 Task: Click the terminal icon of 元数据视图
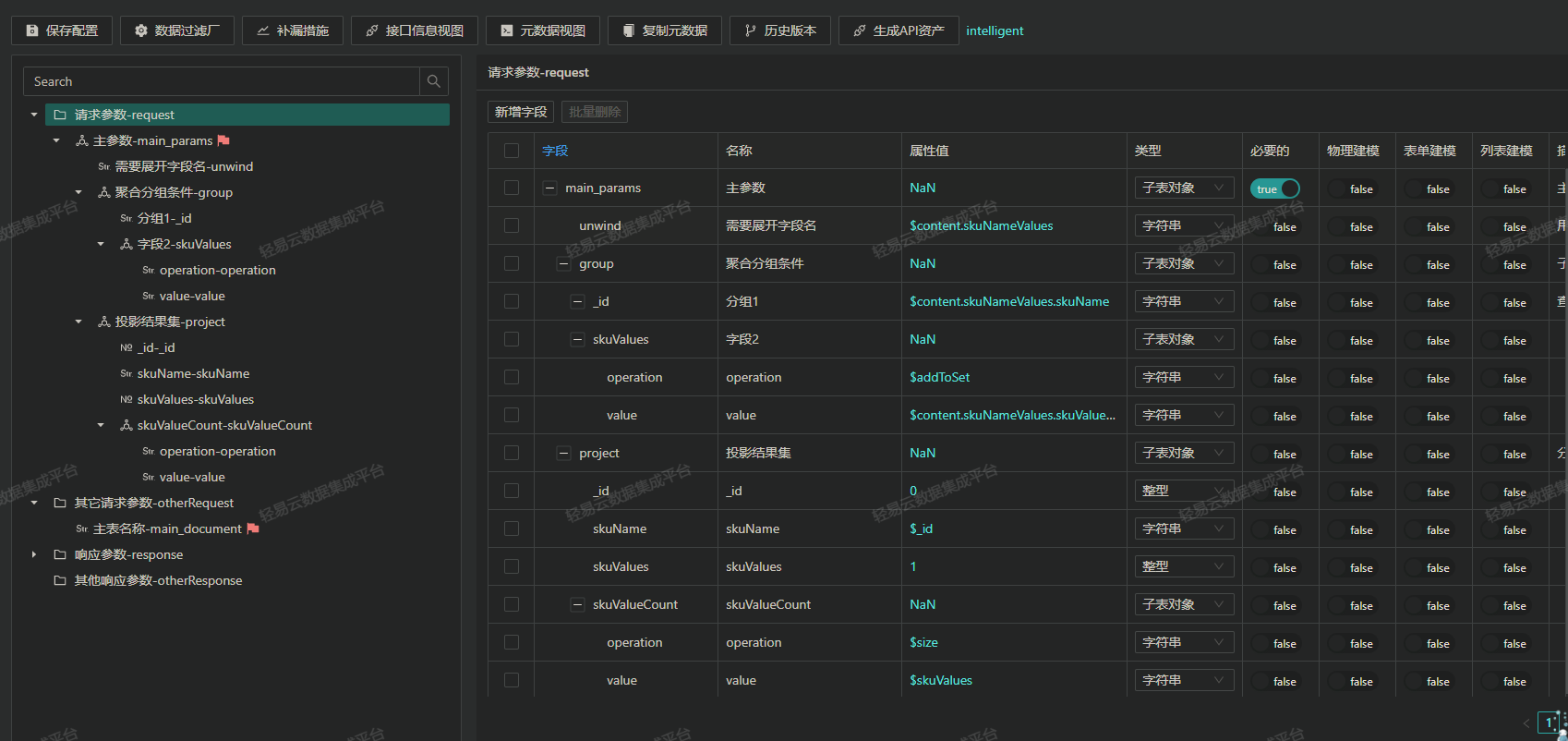507,30
